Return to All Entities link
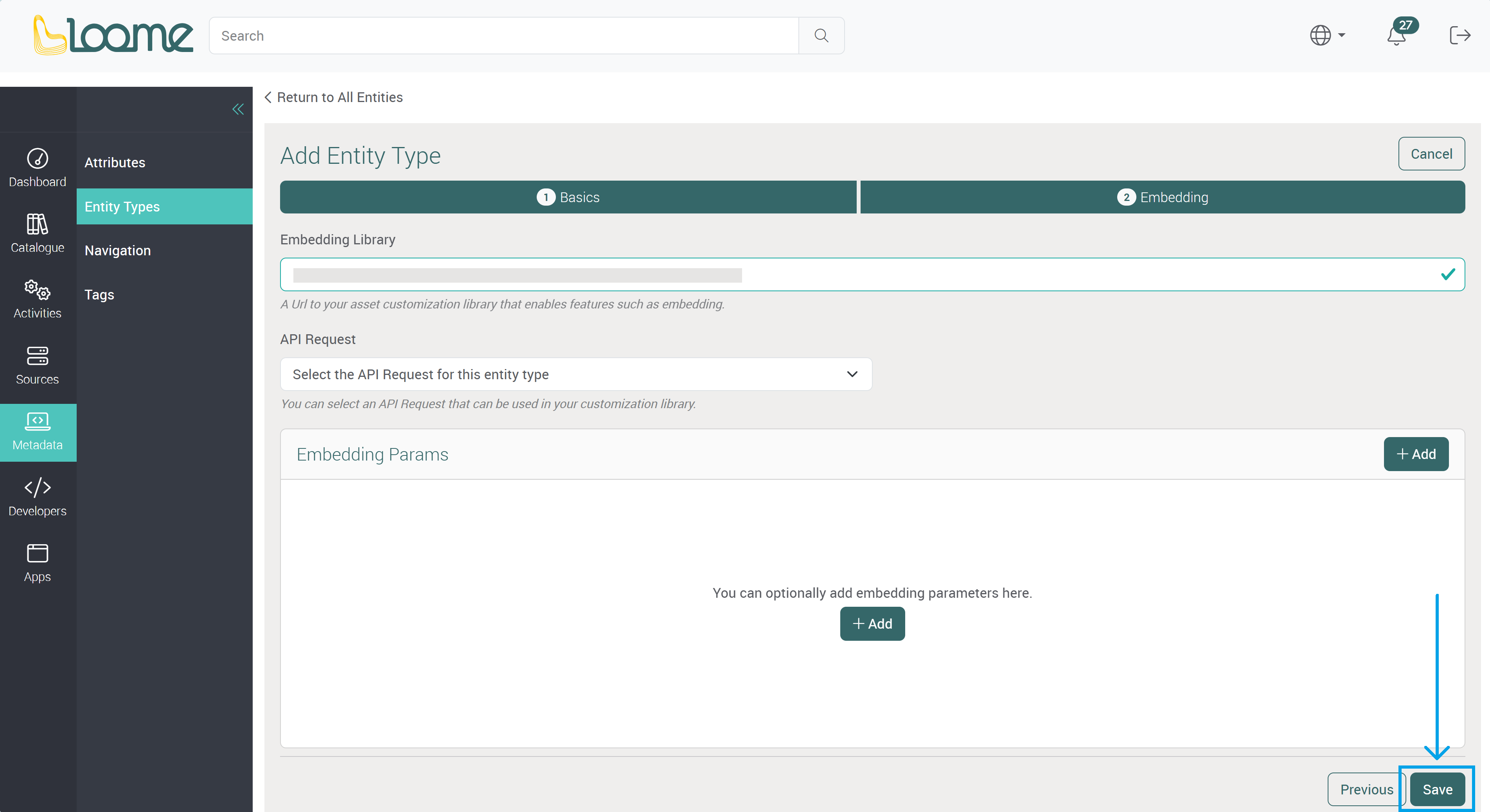Screen dimensions: 1490x812 [x=334, y=97]
